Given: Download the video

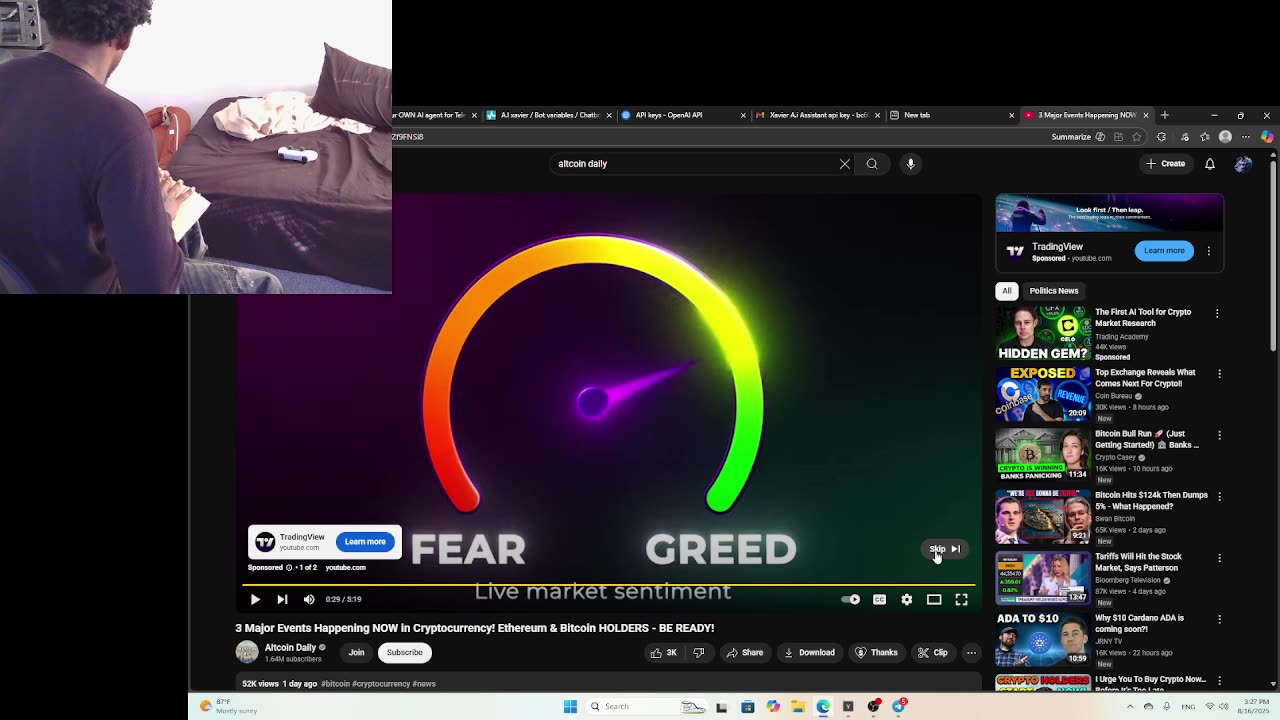Looking at the screenshot, I should (809, 653).
